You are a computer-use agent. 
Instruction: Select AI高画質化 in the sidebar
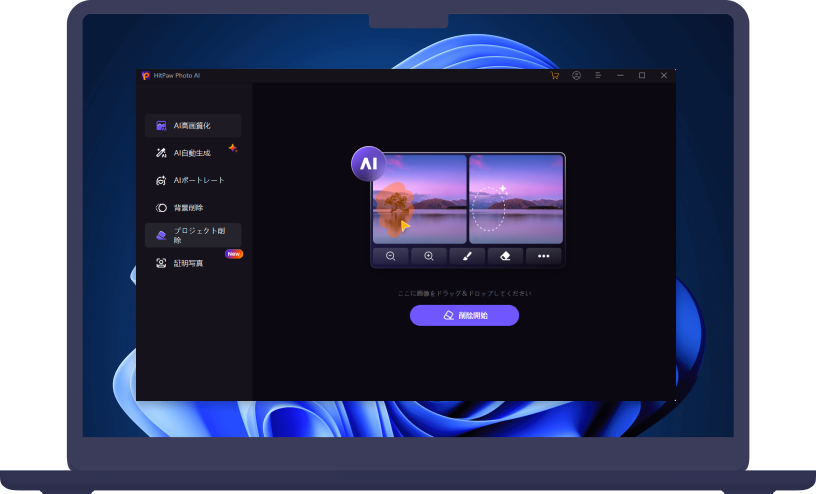coord(193,125)
